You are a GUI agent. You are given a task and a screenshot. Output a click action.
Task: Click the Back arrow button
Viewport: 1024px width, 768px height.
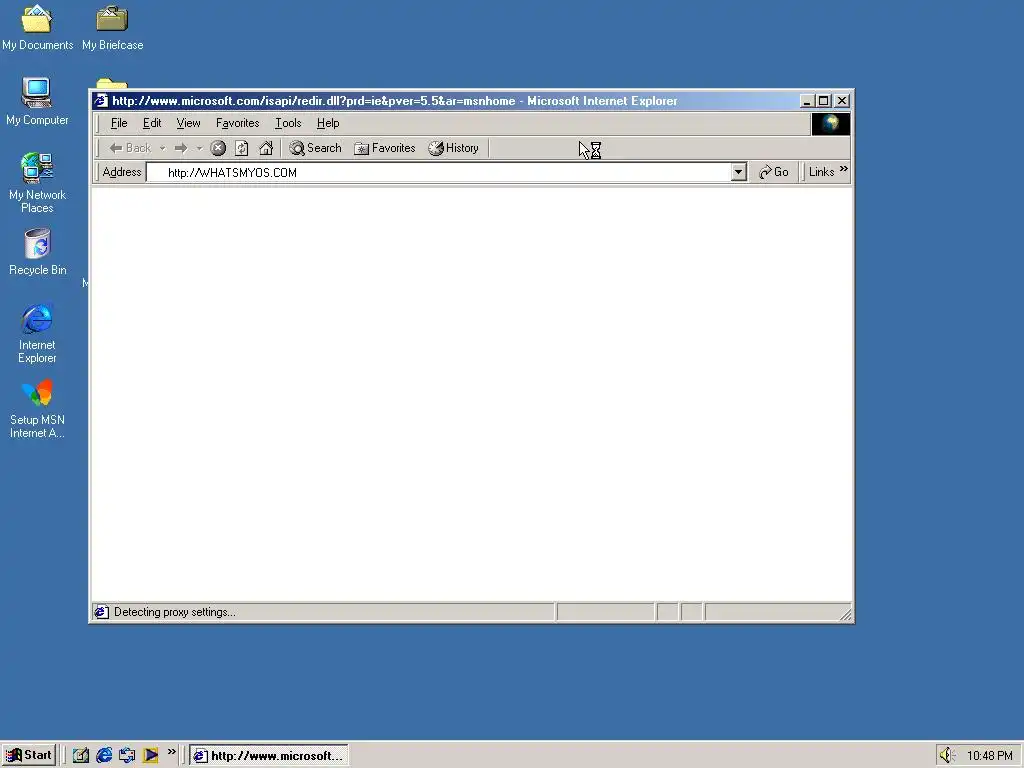coord(130,148)
